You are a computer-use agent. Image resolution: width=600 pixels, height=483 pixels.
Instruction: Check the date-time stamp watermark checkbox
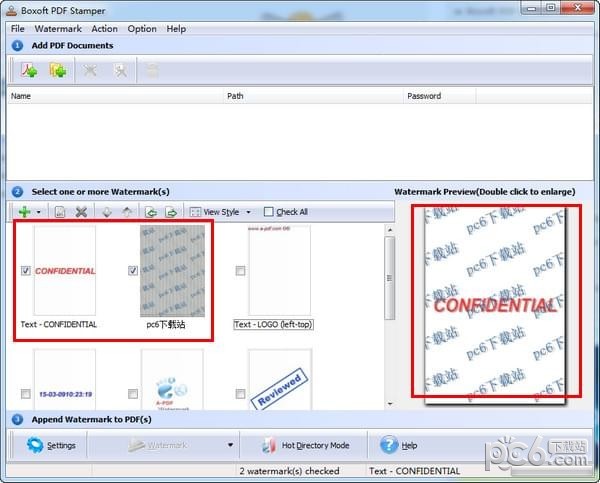tap(26, 393)
